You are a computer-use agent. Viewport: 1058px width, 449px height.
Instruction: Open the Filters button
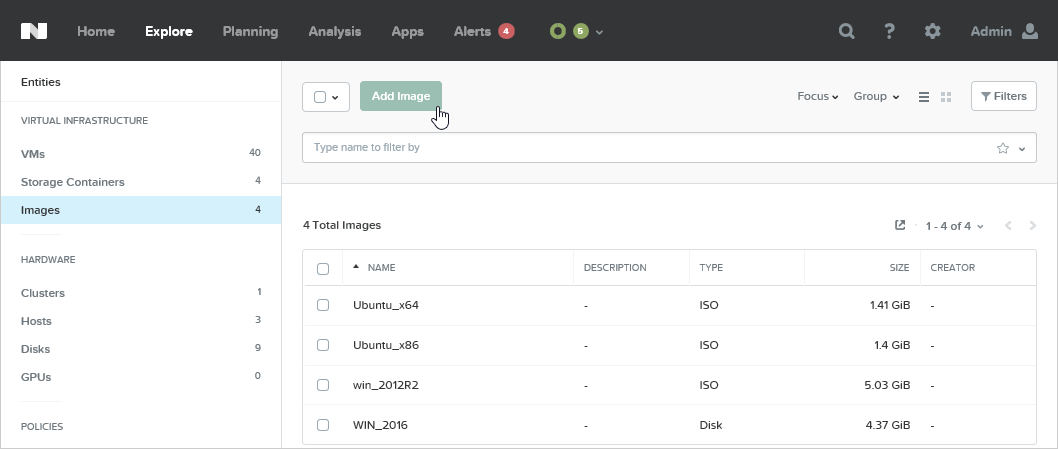click(1003, 97)
